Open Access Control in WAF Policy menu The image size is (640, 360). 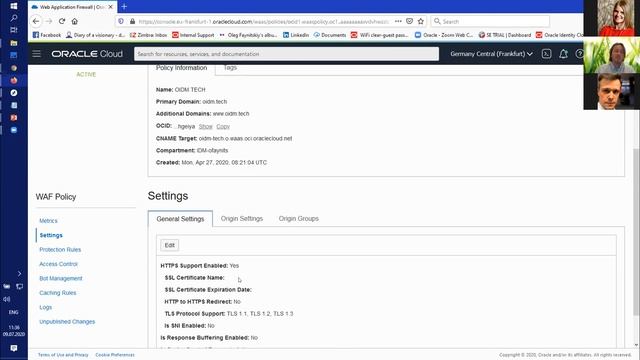58,264
